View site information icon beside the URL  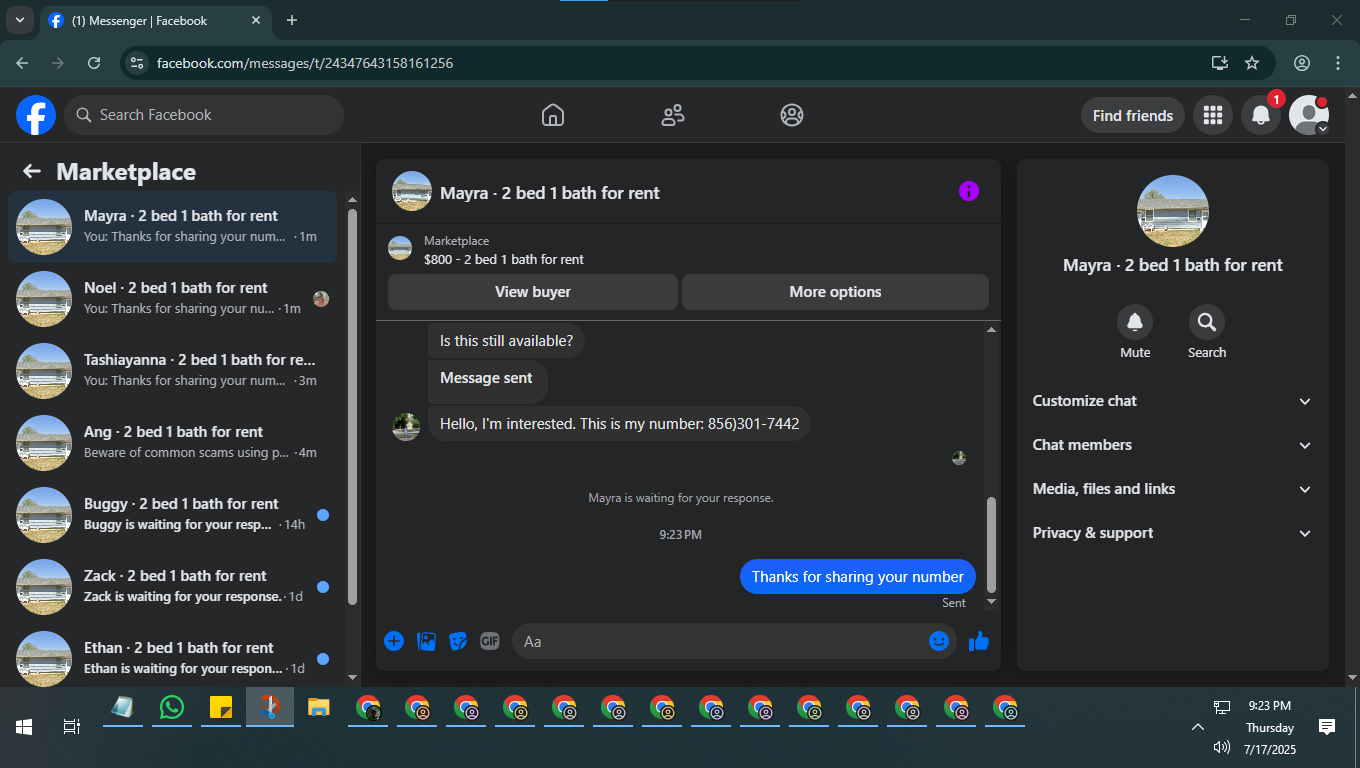point(137,63)
